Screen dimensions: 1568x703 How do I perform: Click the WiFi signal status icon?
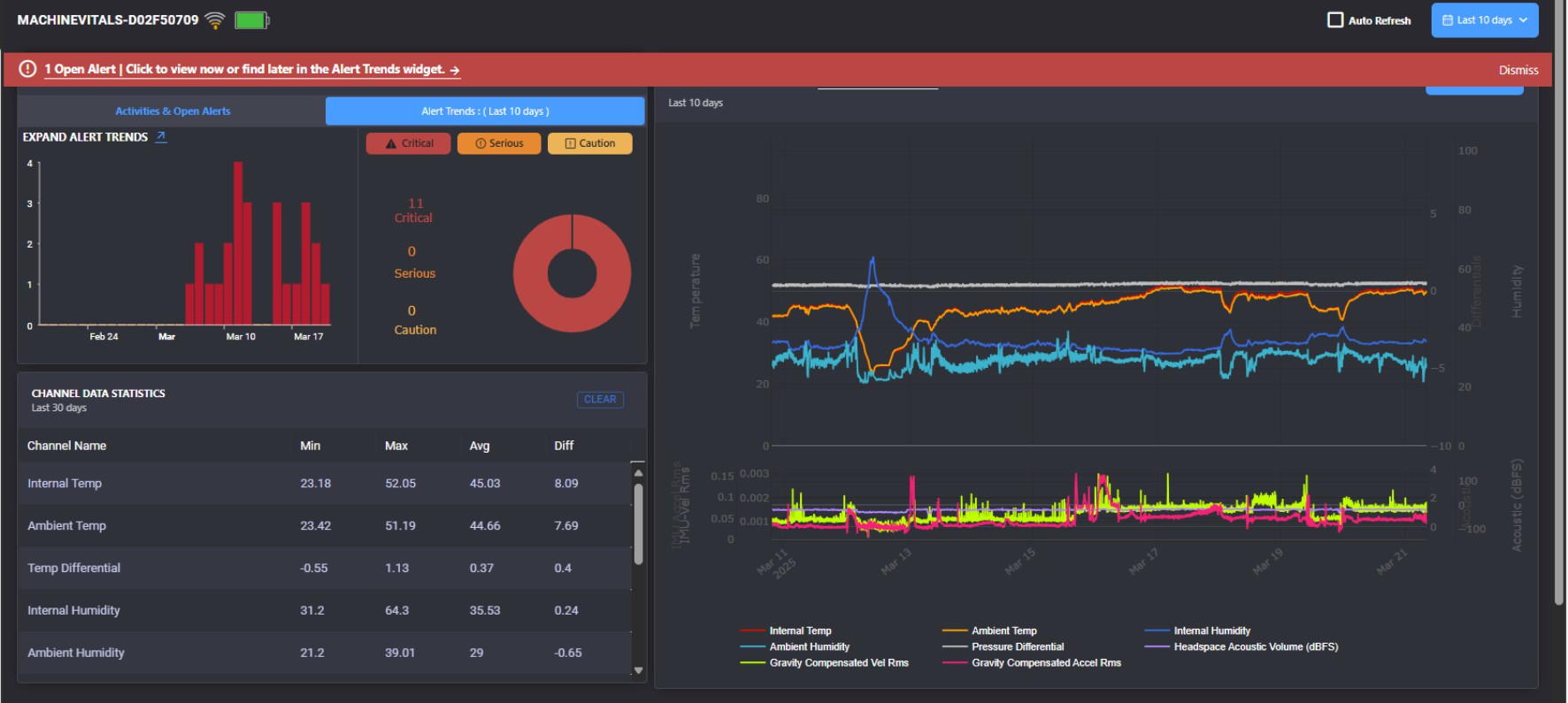click(215, 20)
